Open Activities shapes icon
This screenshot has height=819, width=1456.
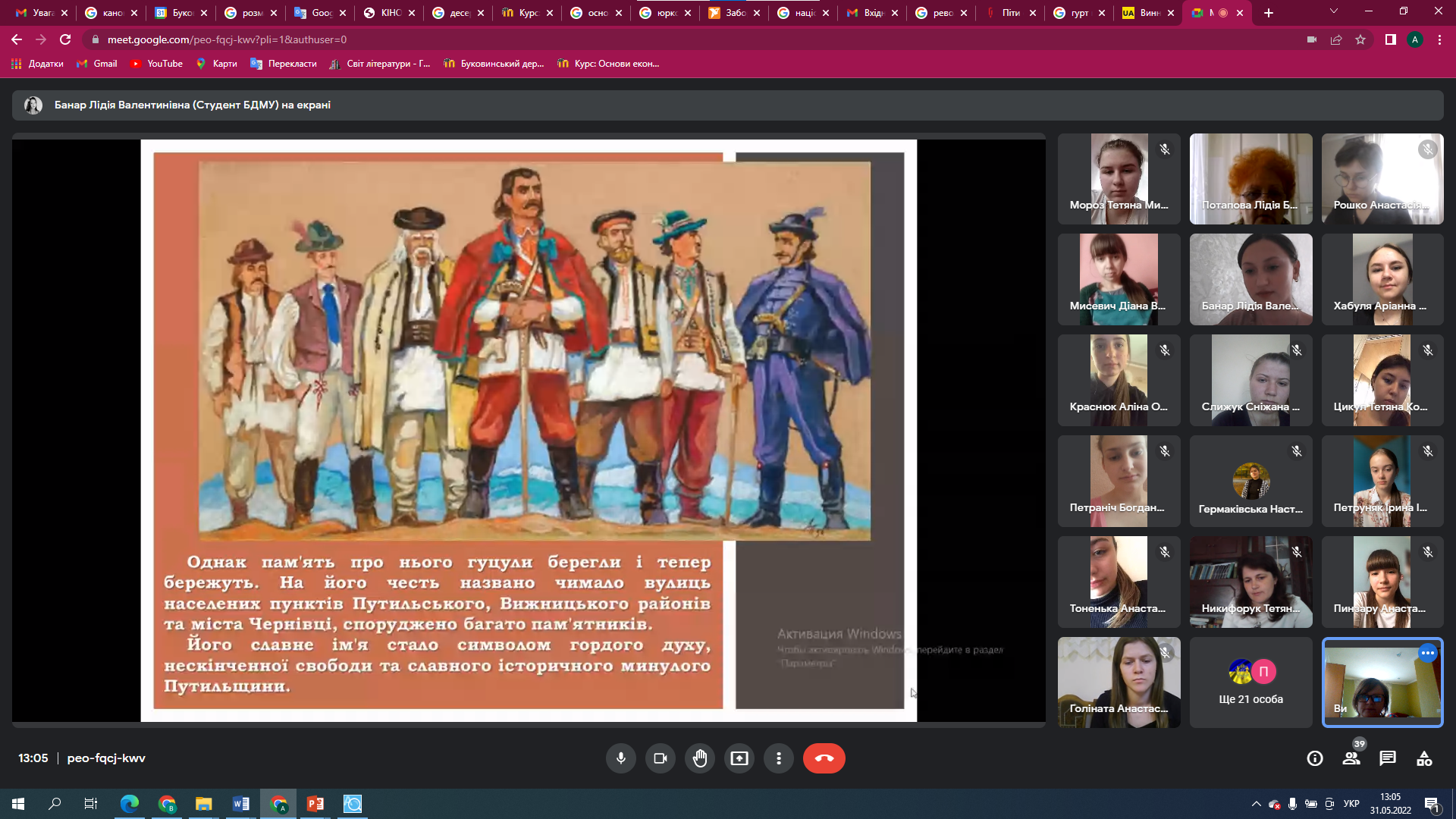(1424, 758)
